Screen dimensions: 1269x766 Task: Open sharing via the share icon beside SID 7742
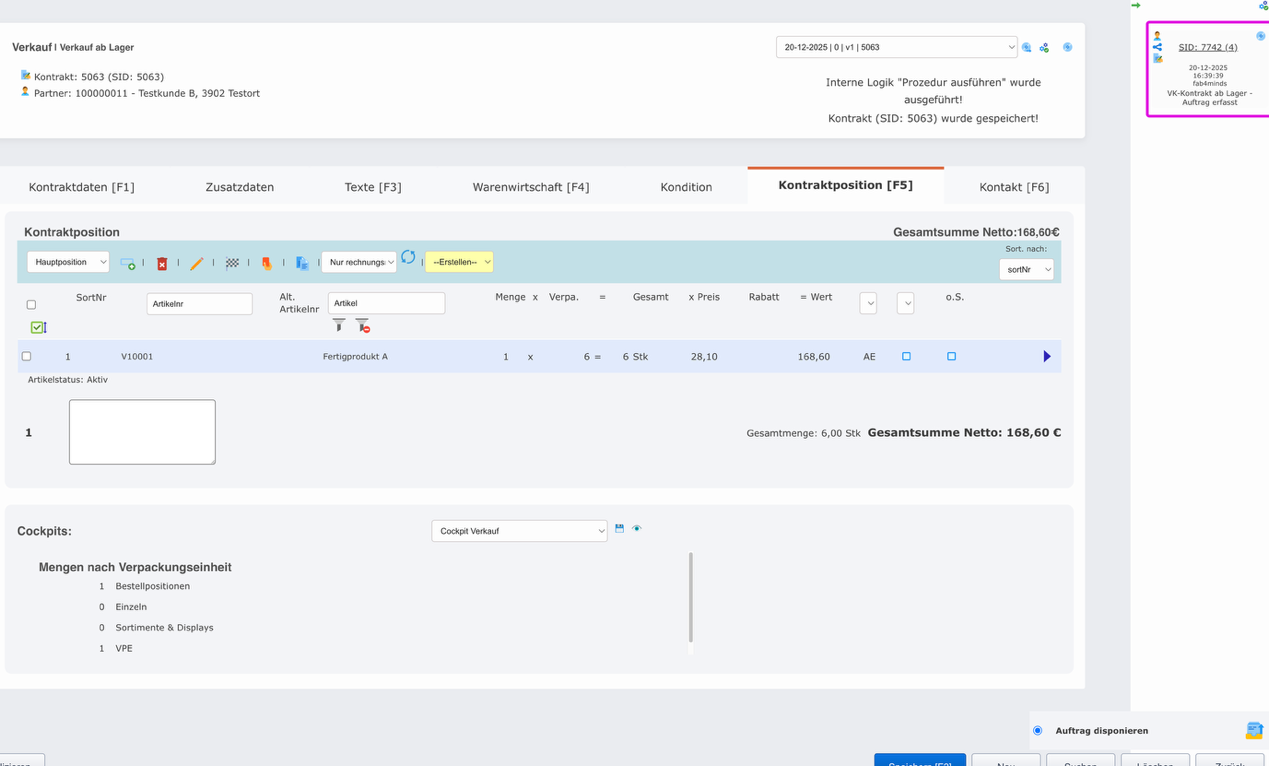[1157, 45]
